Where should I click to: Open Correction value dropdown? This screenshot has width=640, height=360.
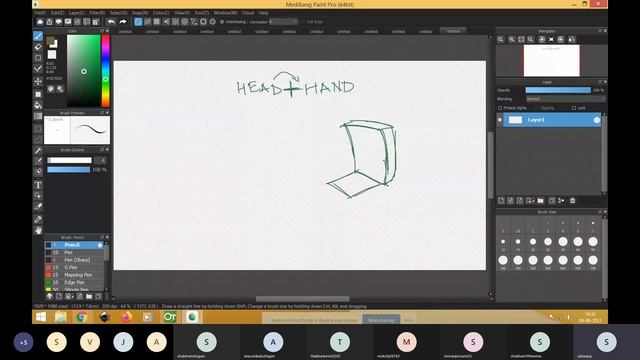coord(283,22)
